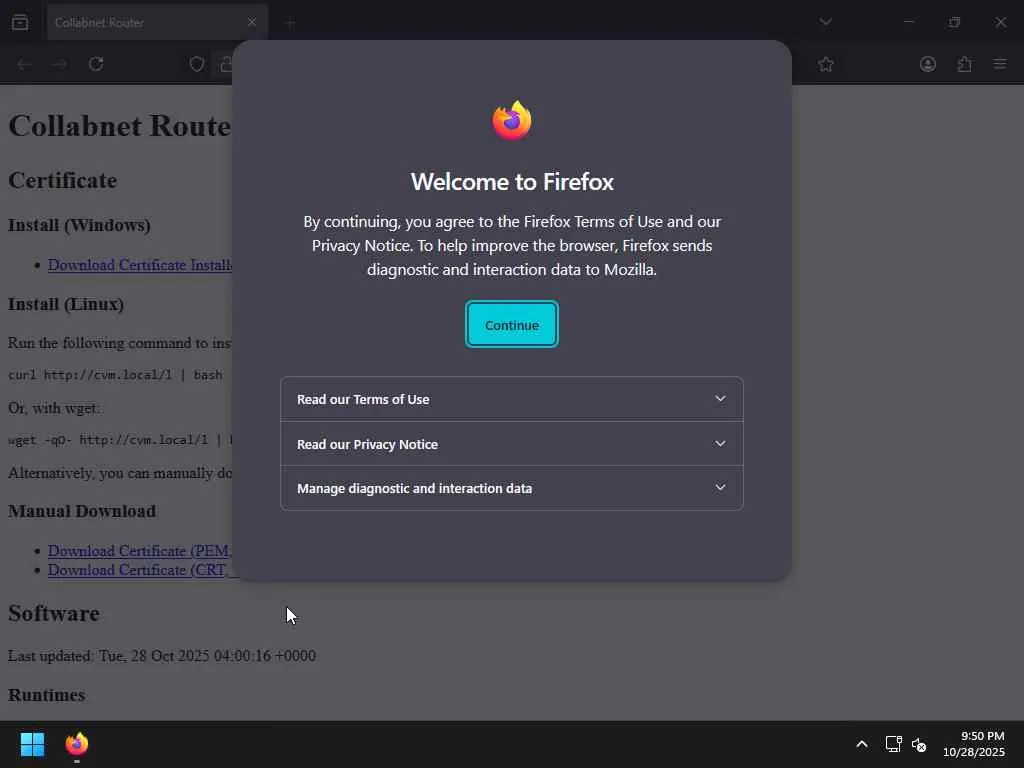
Task: Open the list all tabs chevron
Action: [x=825, y=22]
